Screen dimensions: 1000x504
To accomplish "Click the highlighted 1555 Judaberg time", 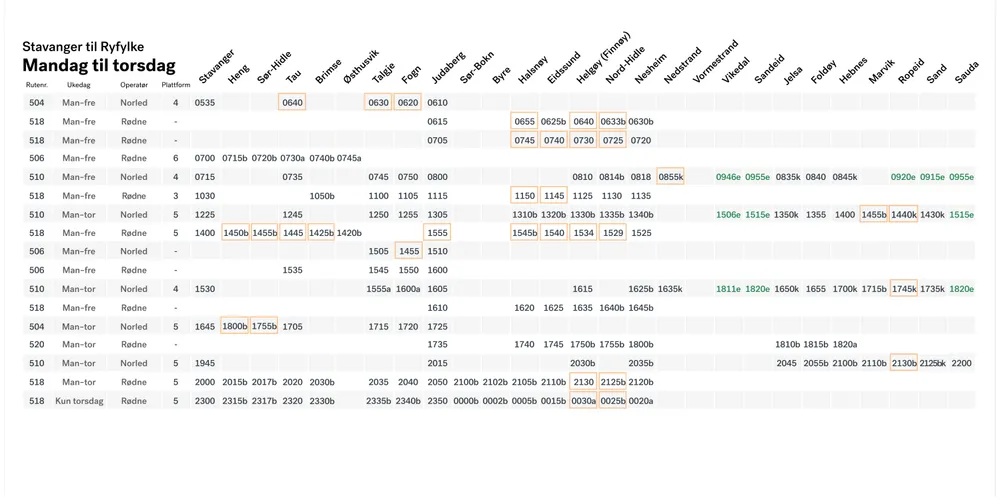I will coord(437,233).
